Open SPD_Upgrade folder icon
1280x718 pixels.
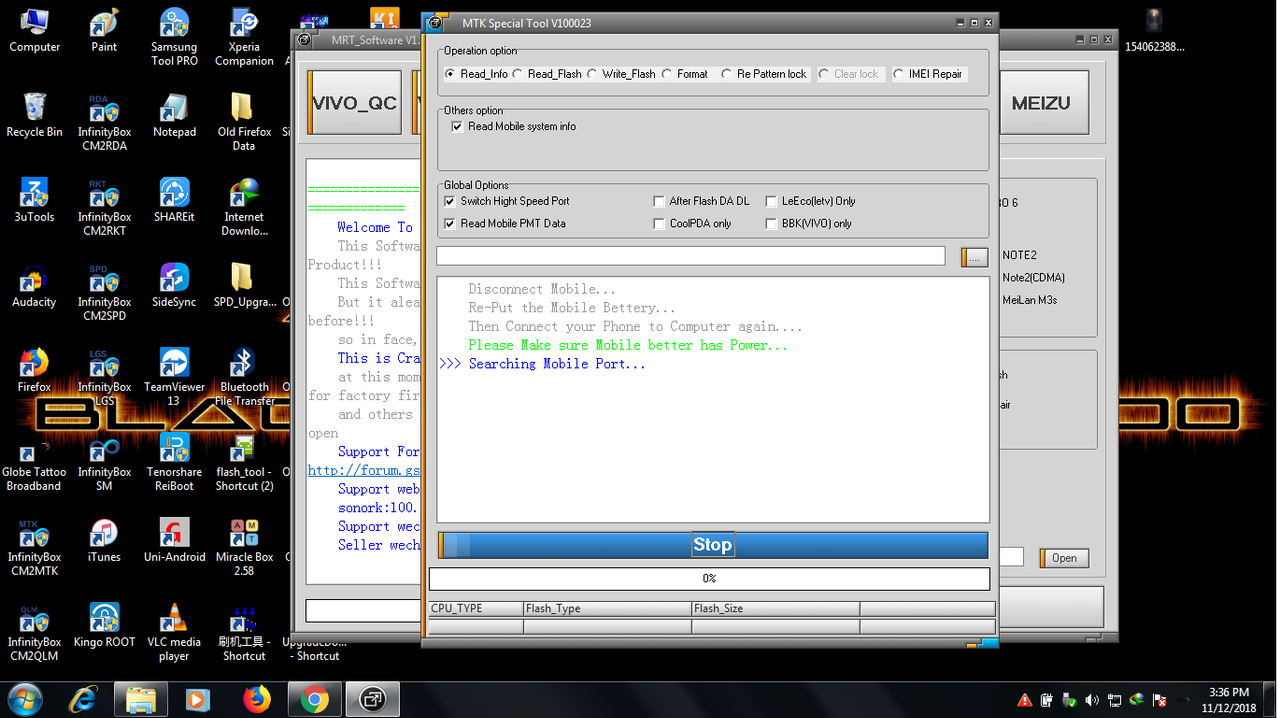click(244, 285)
